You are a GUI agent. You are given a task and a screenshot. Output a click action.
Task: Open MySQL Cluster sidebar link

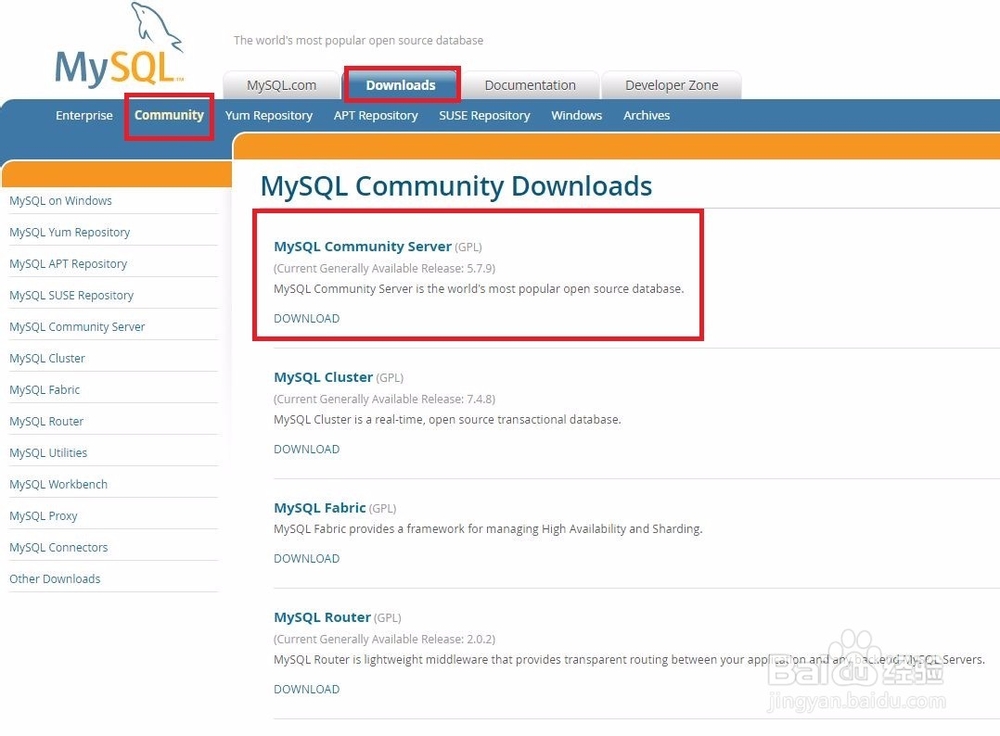(x=47, y=358)
